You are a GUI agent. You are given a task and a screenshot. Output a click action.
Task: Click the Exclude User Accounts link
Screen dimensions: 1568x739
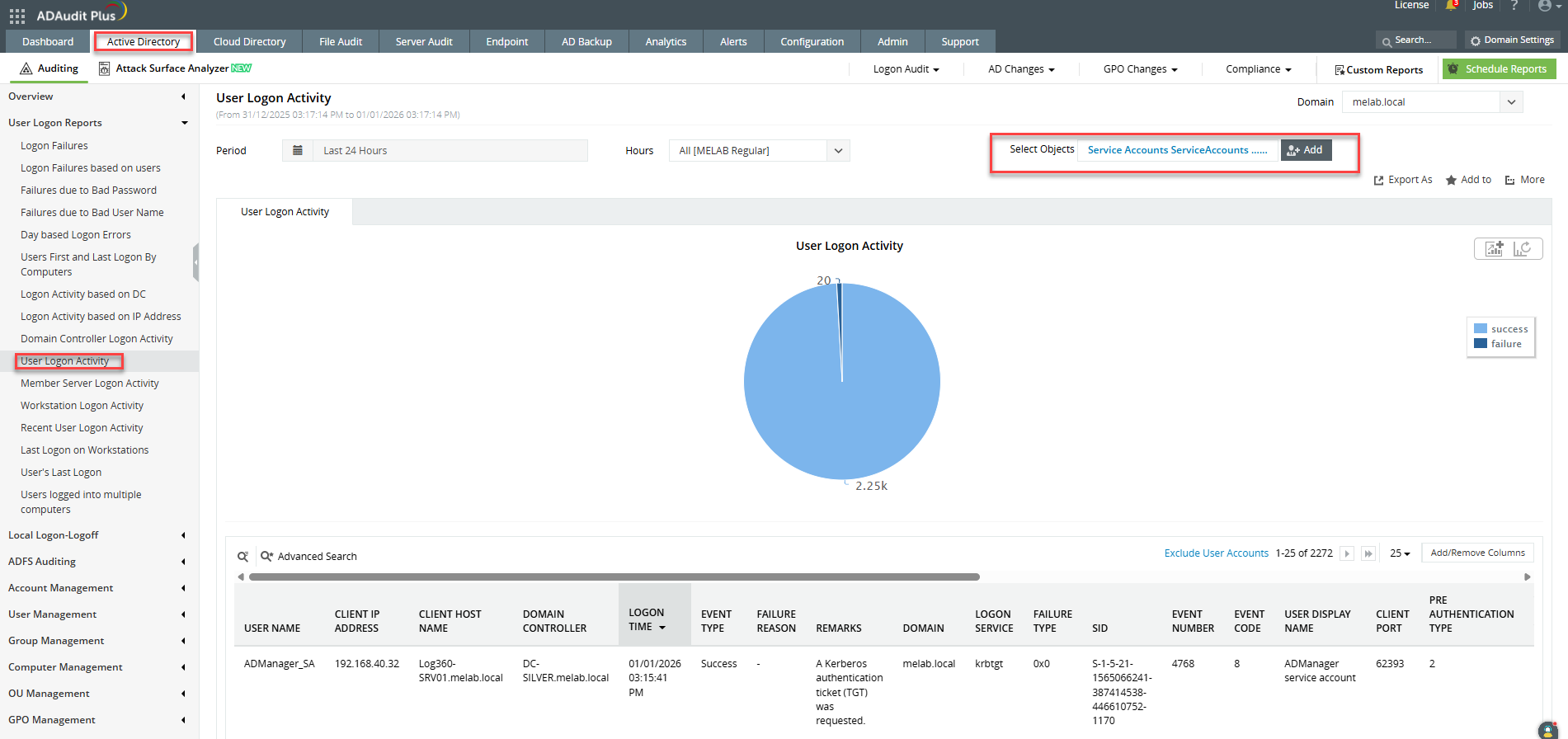coord(1216,553)
